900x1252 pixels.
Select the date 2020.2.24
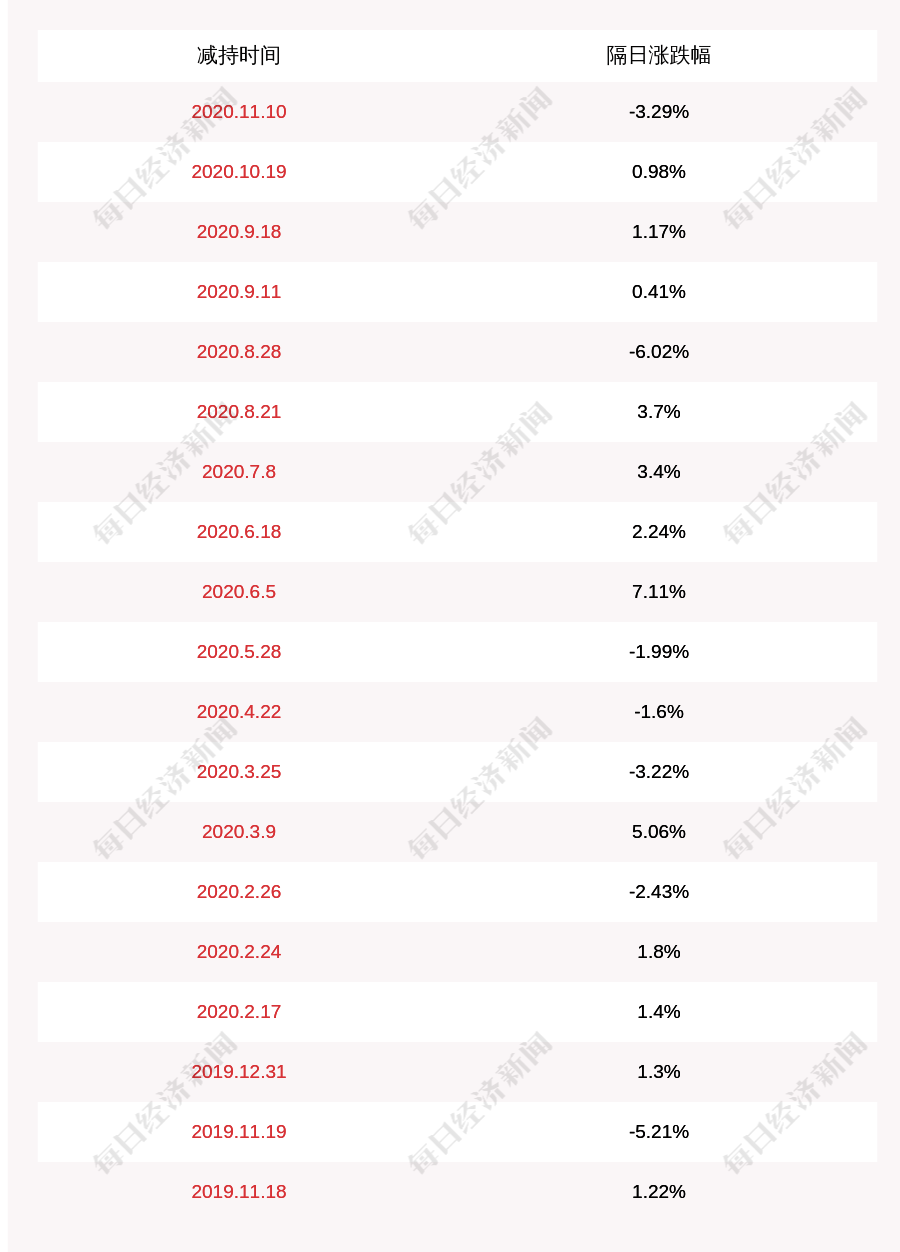click(238, 952)
